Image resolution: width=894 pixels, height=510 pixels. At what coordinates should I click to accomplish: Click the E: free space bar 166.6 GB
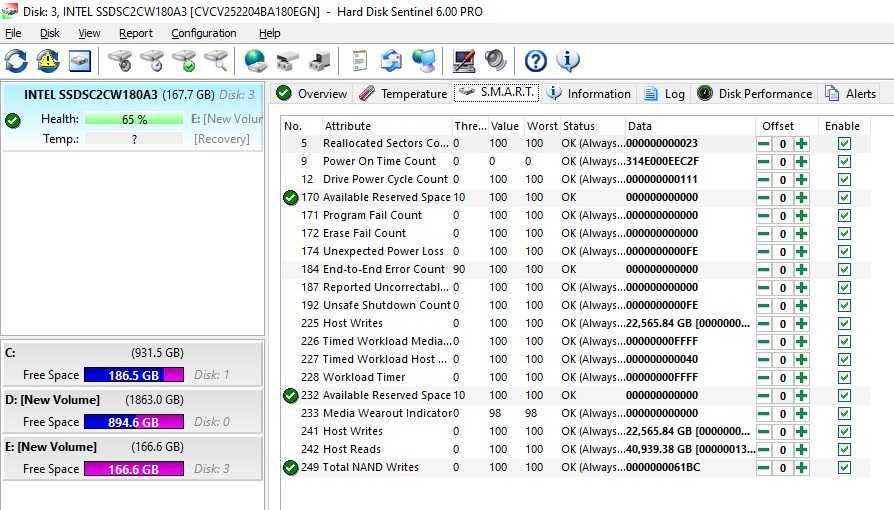[134, 469]
